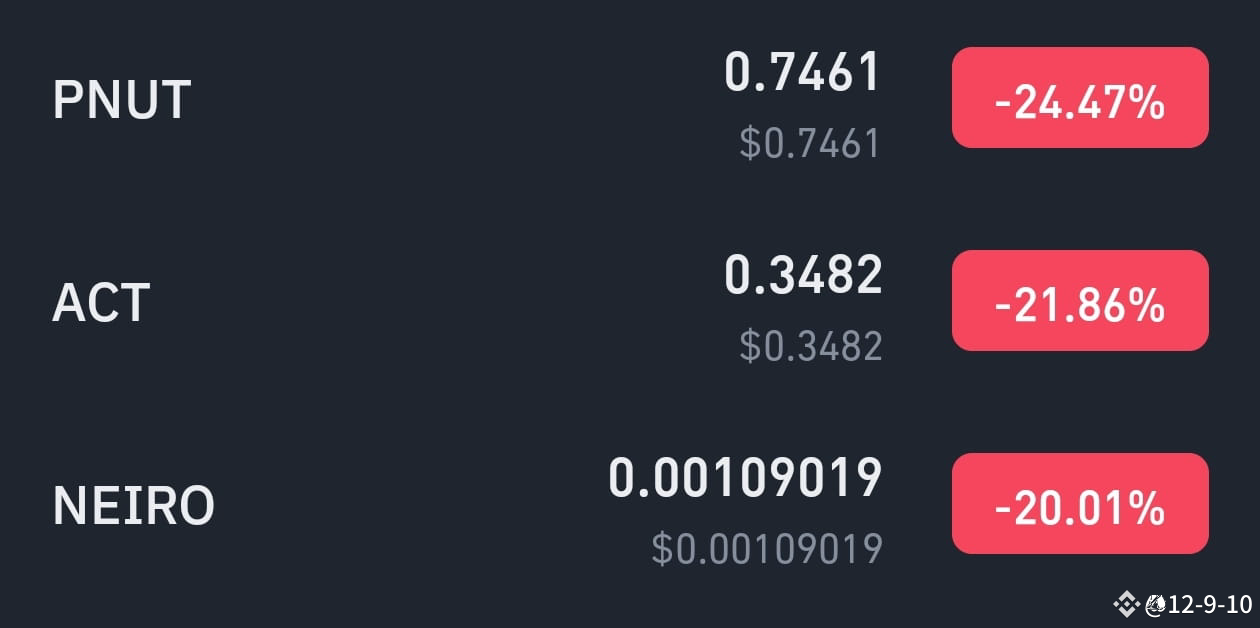Click the $0.3482 USD value under ACT price

pyautogui.click(x=812, y=346)
